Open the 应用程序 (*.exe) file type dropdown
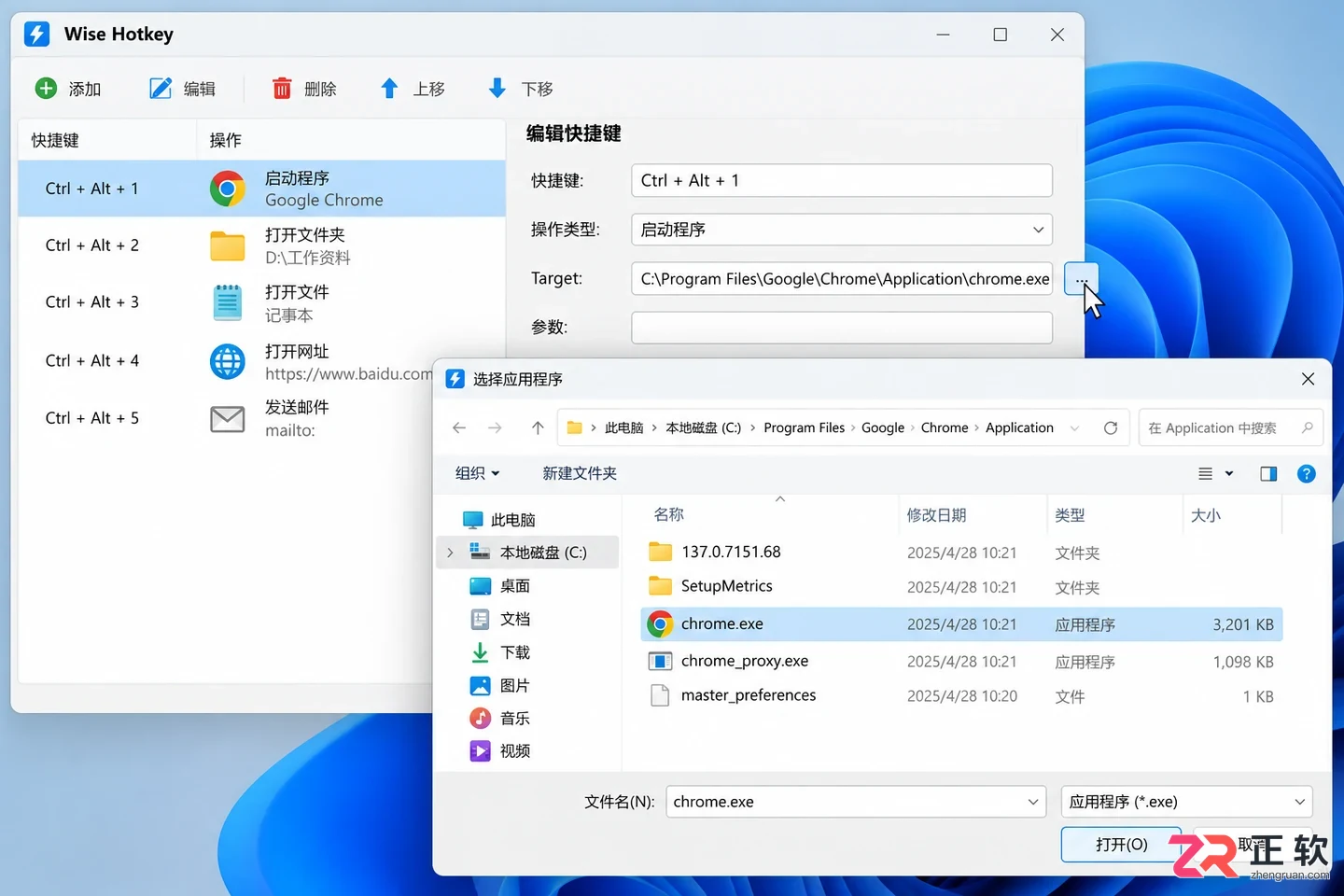Screen dimensions: 1344x896 1187,802
